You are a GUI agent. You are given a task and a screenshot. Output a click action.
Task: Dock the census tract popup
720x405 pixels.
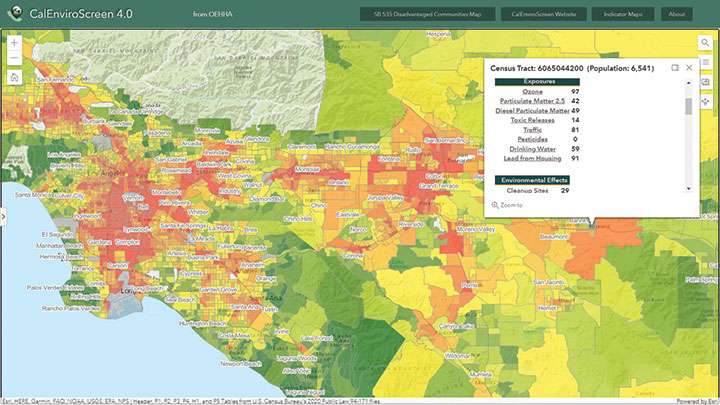[x=675, y=67]
